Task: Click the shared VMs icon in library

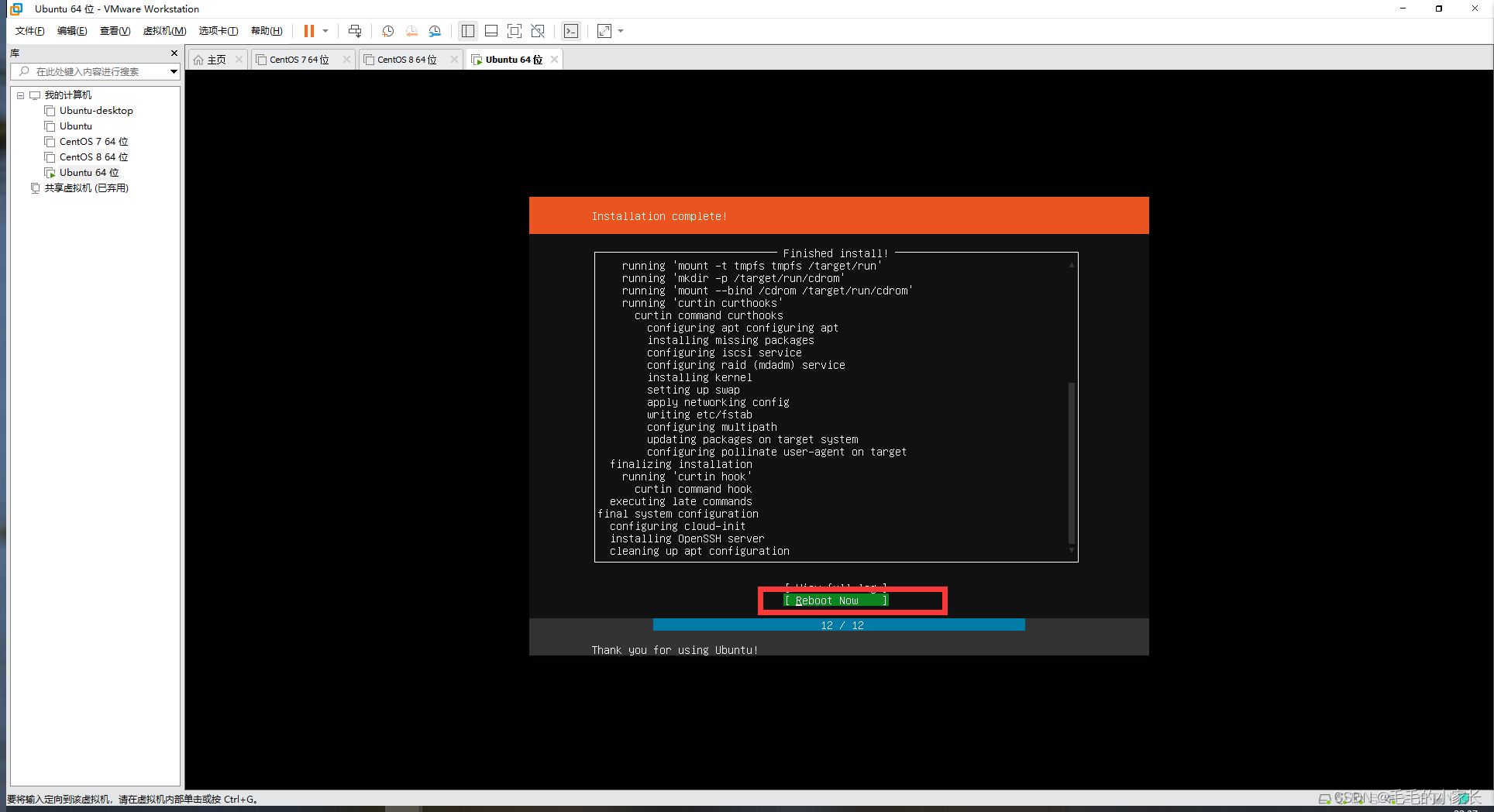Action: [35, 188]
